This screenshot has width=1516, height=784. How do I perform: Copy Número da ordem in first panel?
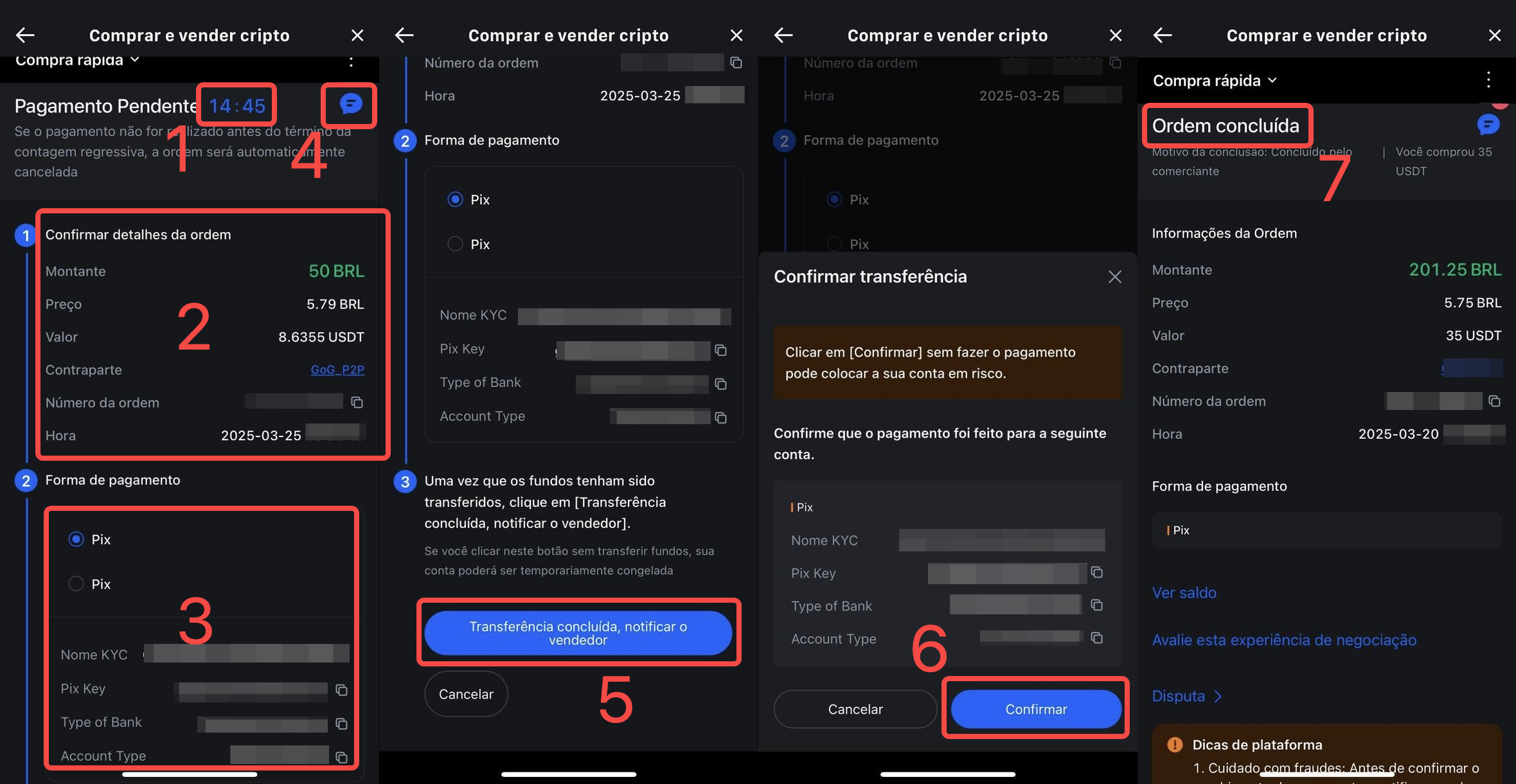coord(357,402)
